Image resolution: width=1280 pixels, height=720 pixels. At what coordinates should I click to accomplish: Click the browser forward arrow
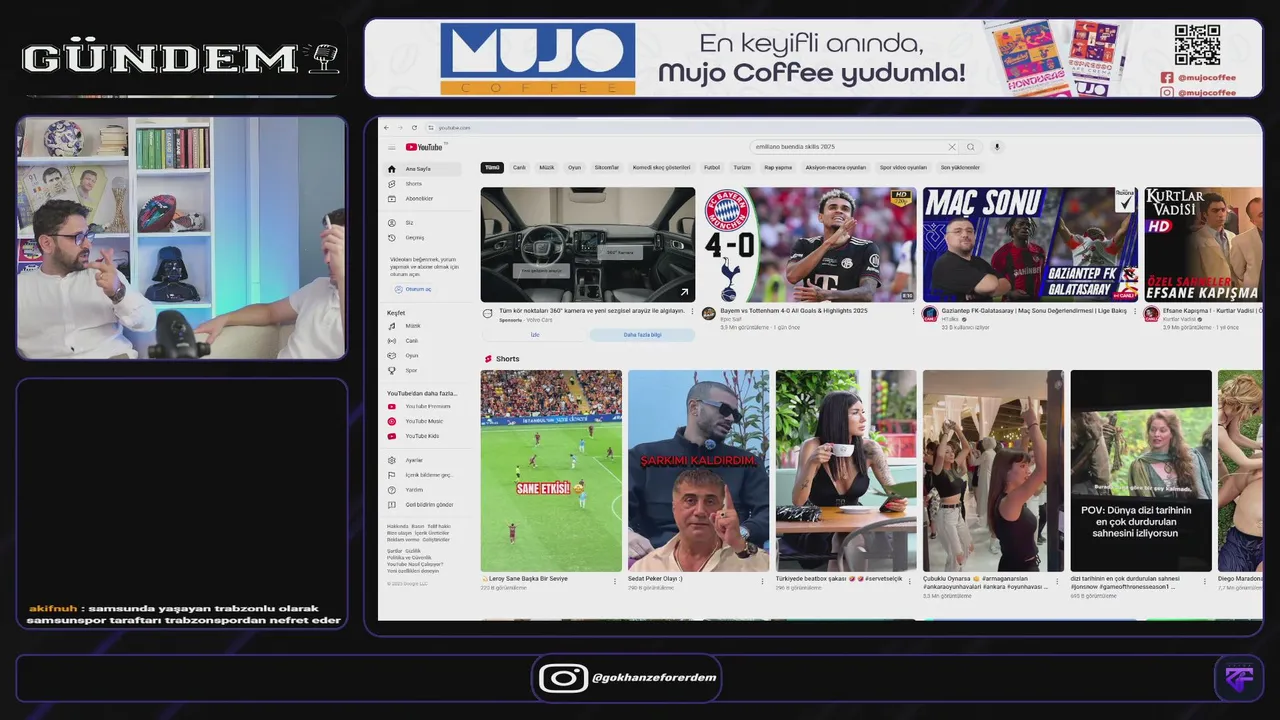pyautogui.click(x=401, y=128)
